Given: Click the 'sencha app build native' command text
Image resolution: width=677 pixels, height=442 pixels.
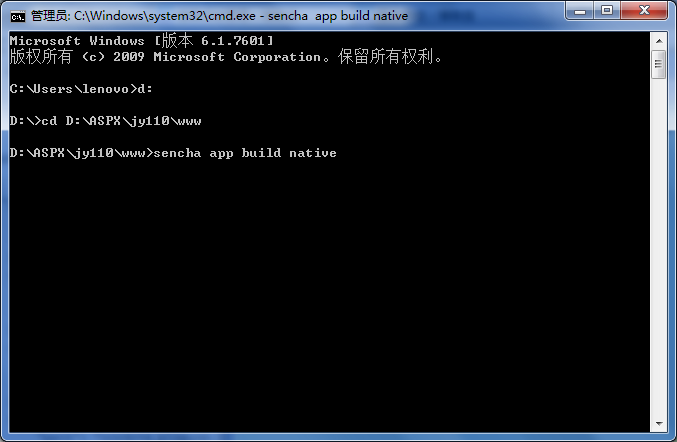Looking at the screenshot, I should [x=245, y=153].
